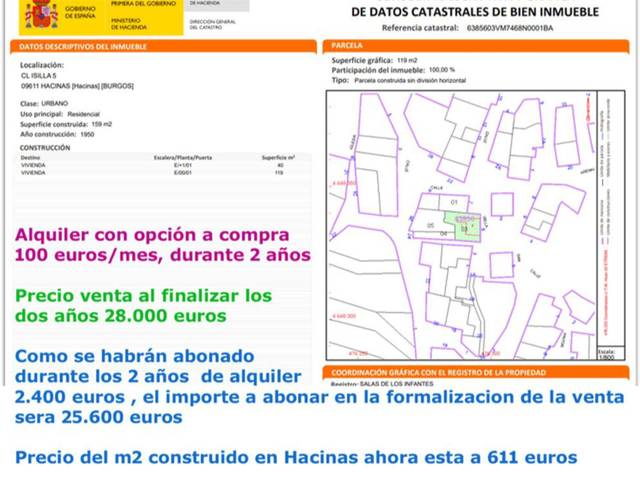
Task: Click 'dos años 28.000 euros' green text
Action: [x=121, y=316]
